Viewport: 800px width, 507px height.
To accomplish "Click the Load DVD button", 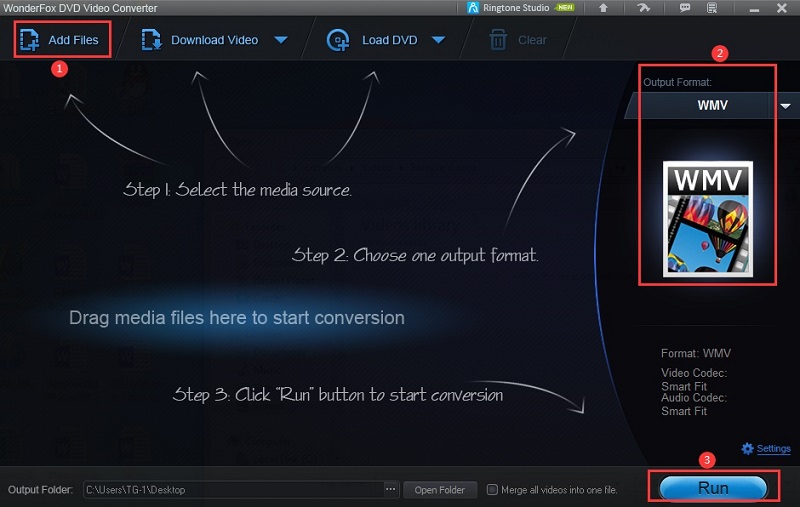I will click(x=372, y=40).
